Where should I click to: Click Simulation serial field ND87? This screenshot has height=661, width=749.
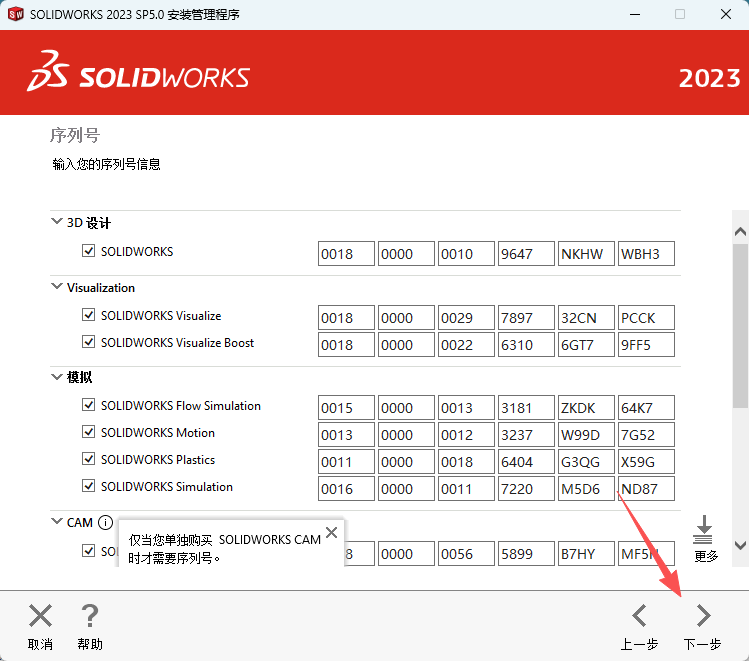(x=646, y=489)
